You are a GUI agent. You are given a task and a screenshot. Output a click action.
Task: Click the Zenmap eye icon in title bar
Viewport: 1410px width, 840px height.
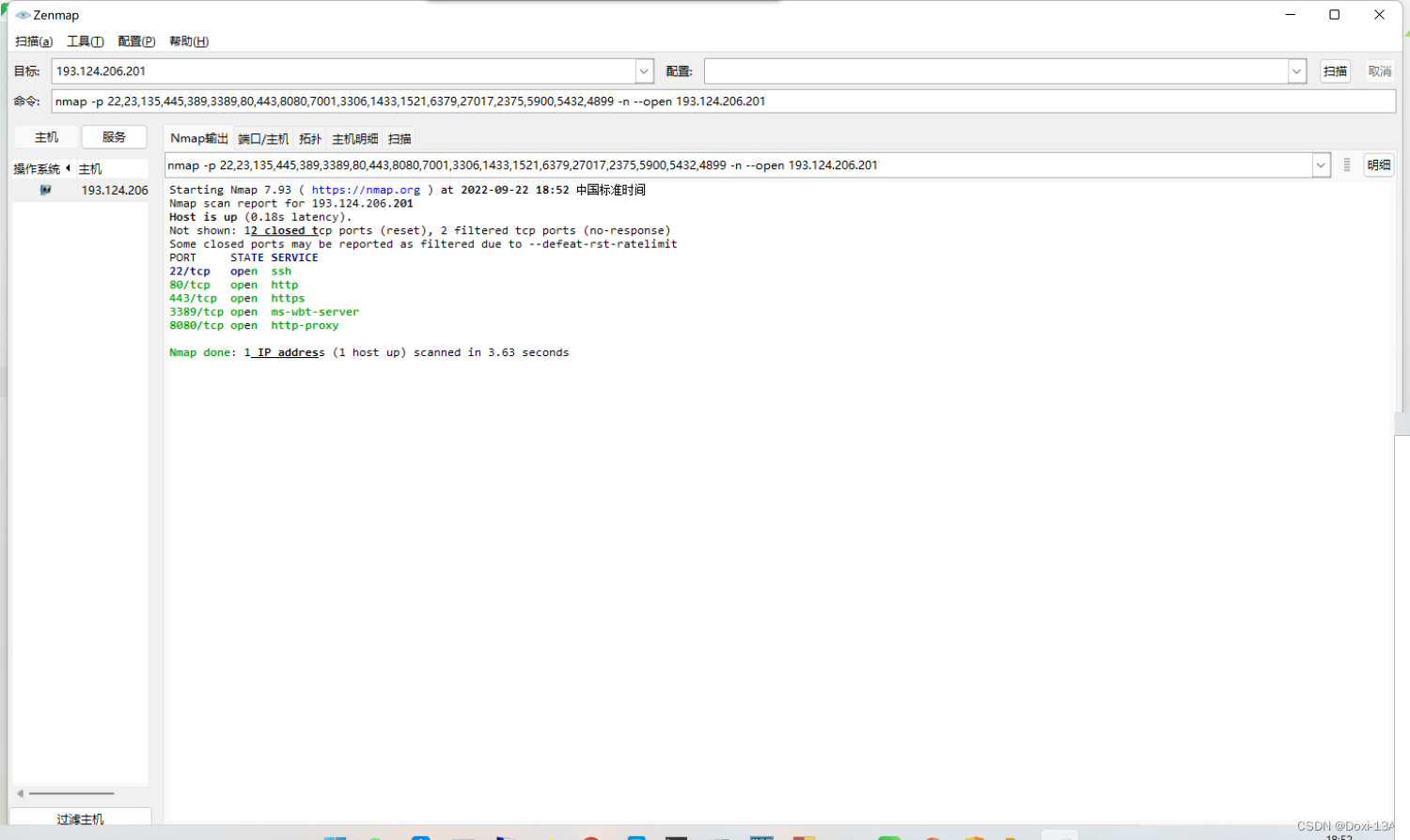pyautogui.click(x=23, y=15)
